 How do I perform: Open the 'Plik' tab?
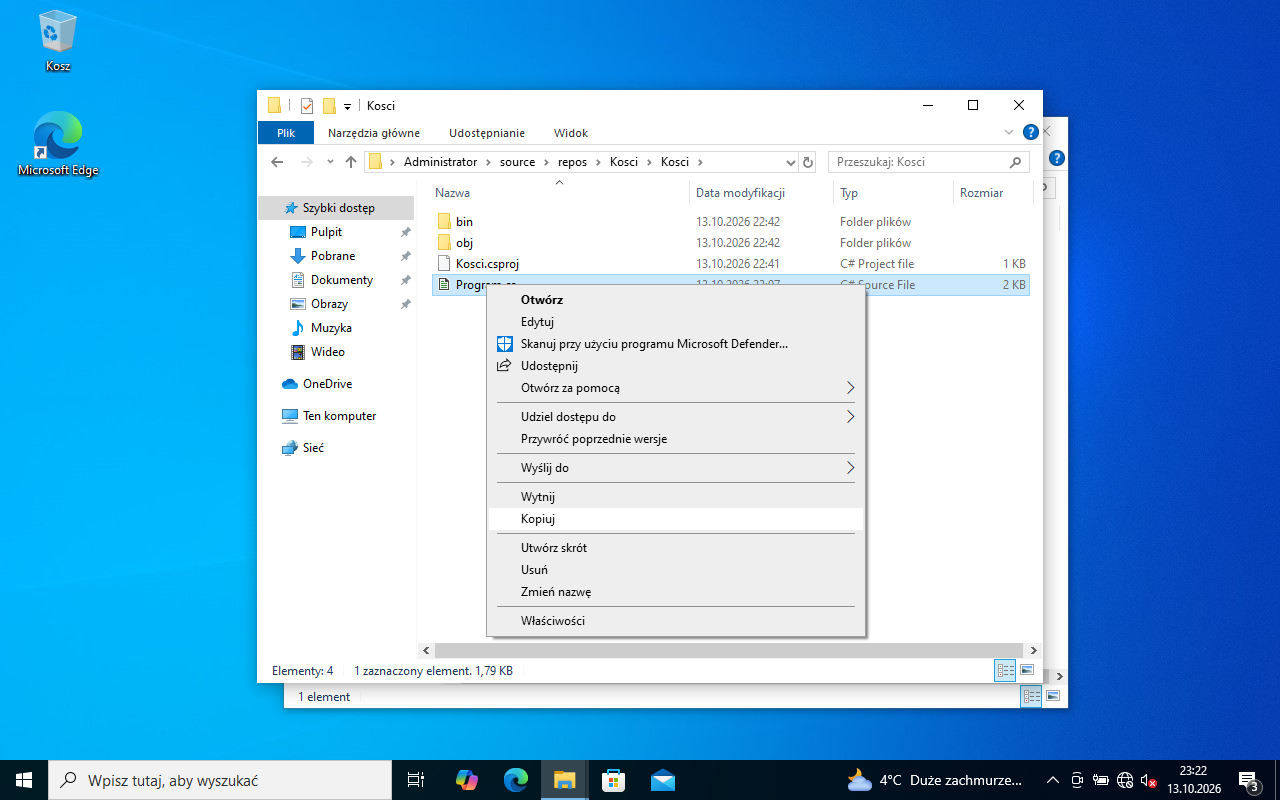(286, 133)
